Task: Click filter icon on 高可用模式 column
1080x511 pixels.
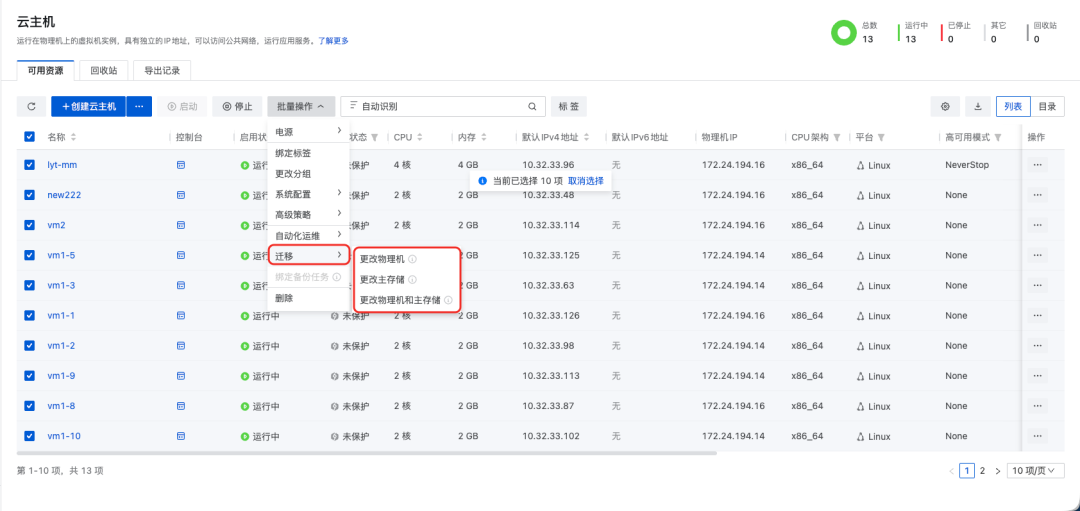Action: pos(998,137)
